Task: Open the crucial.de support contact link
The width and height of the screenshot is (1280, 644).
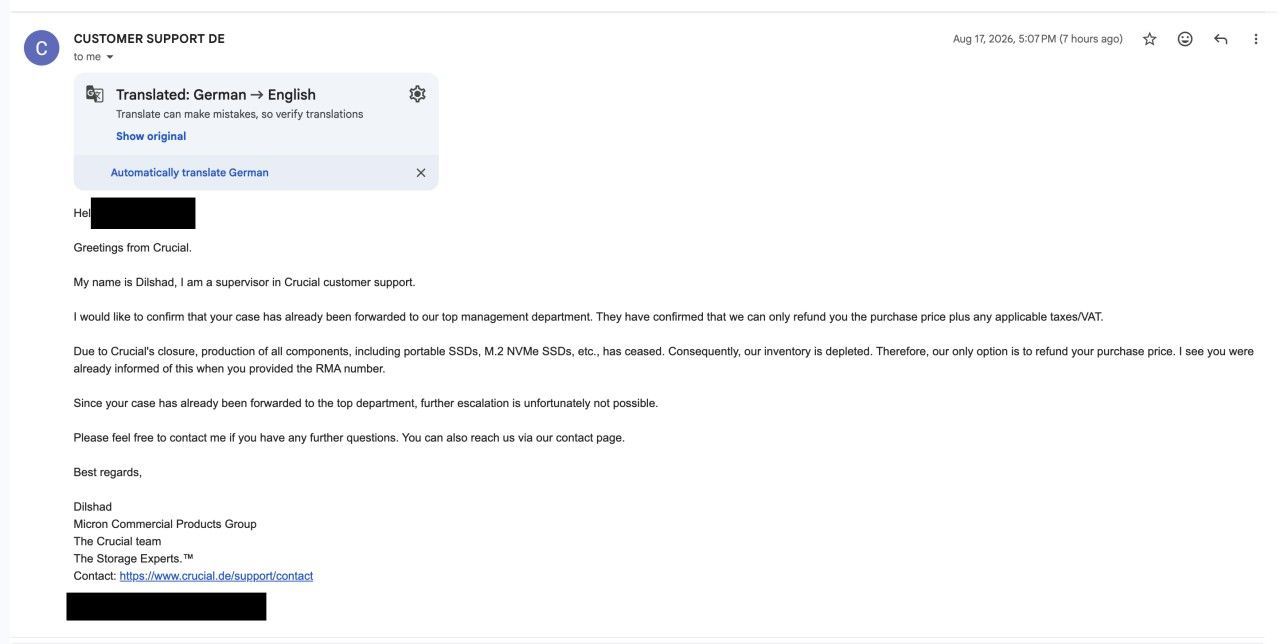Action: point(216,576)
